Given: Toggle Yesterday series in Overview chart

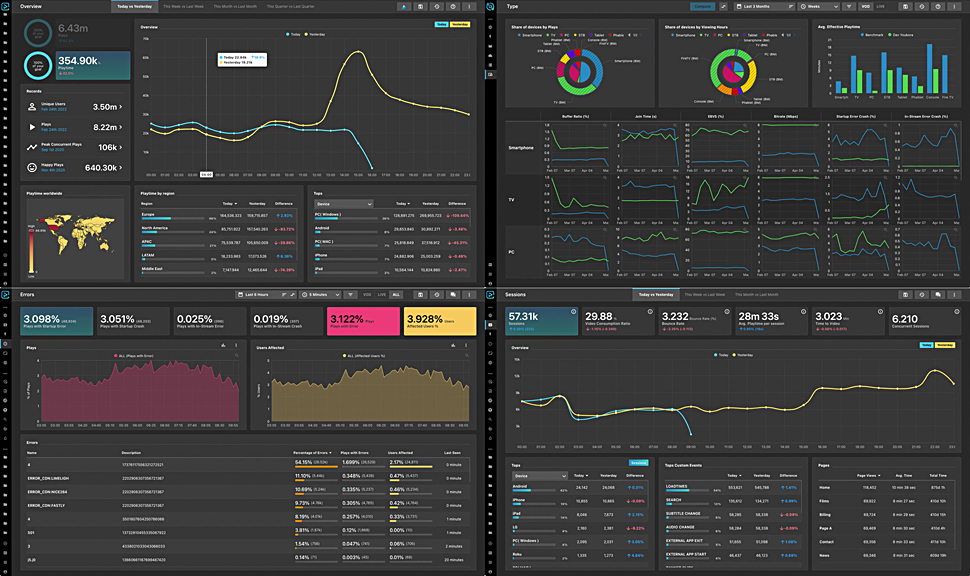Looking at the screenshot, I should pos(315,35).
